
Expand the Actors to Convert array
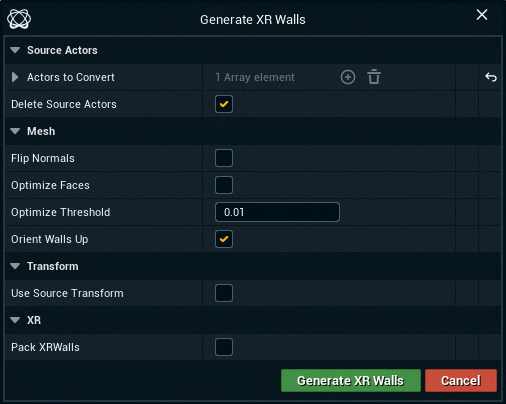15,77
